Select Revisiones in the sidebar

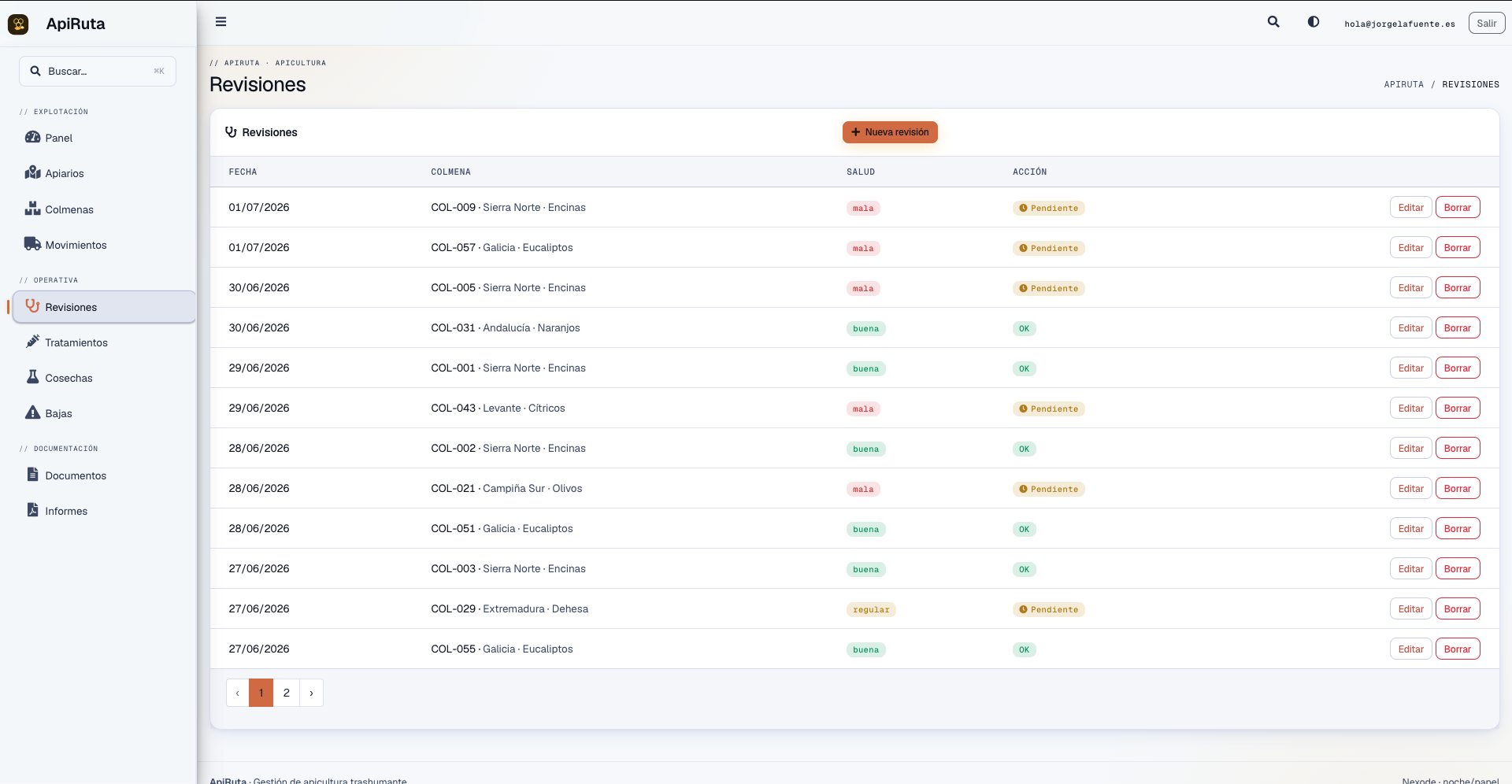(x=104, y=307)
